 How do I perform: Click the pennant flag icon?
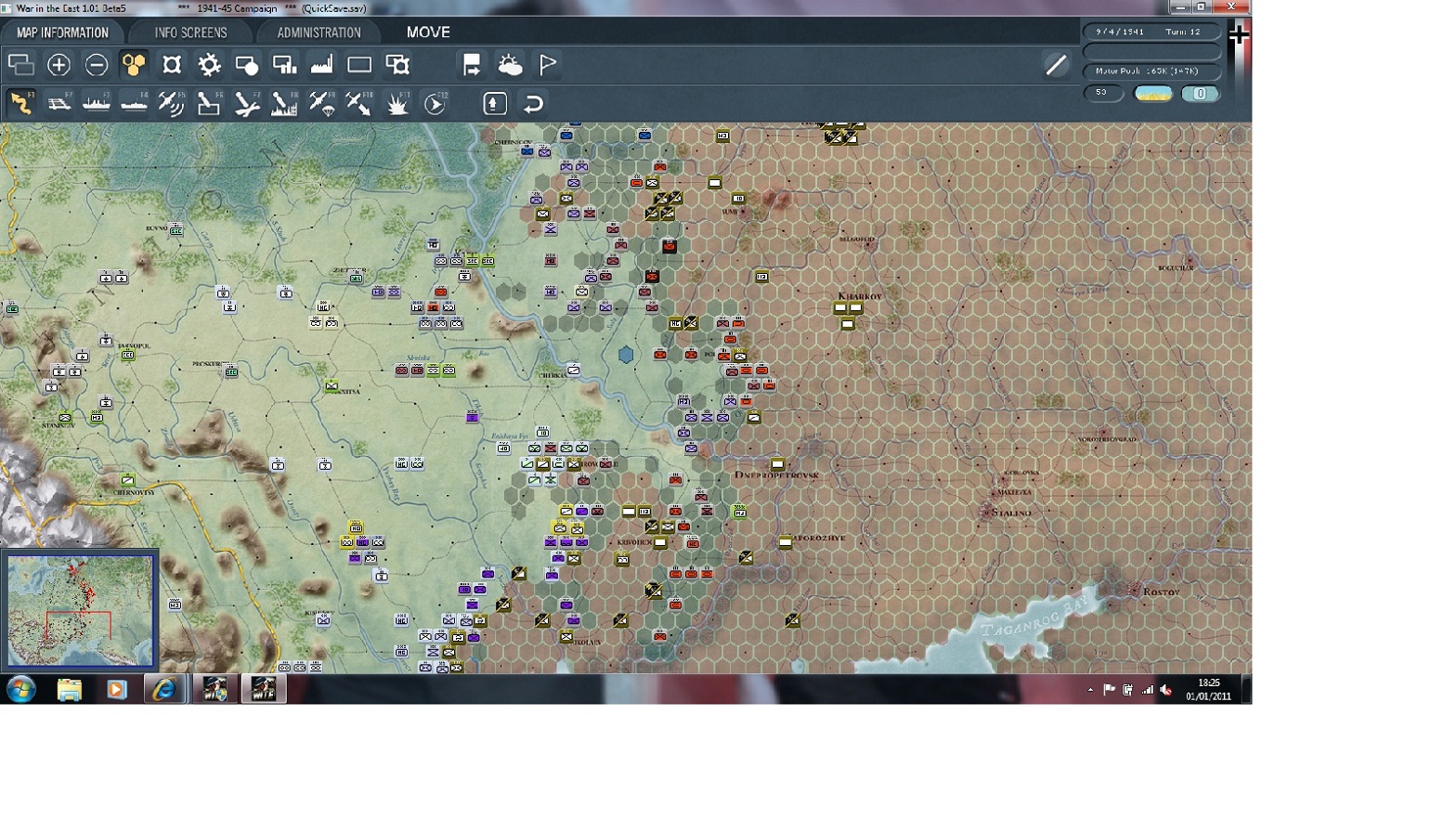pos(548,65)
